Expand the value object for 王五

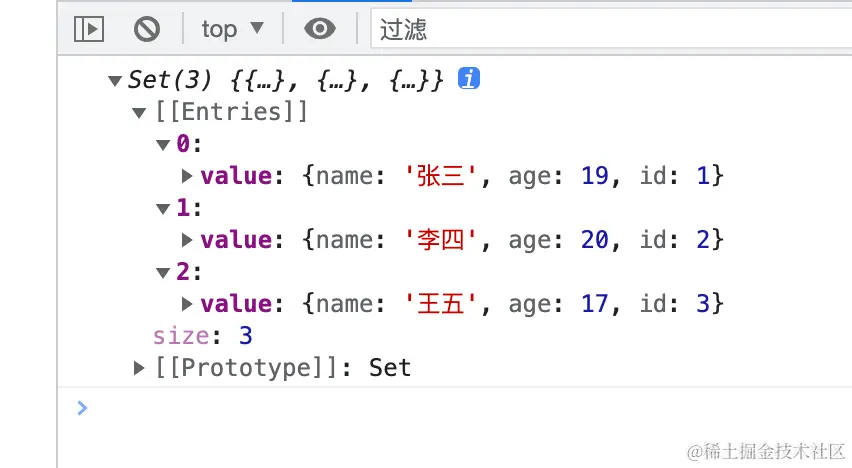coord(187,303)
